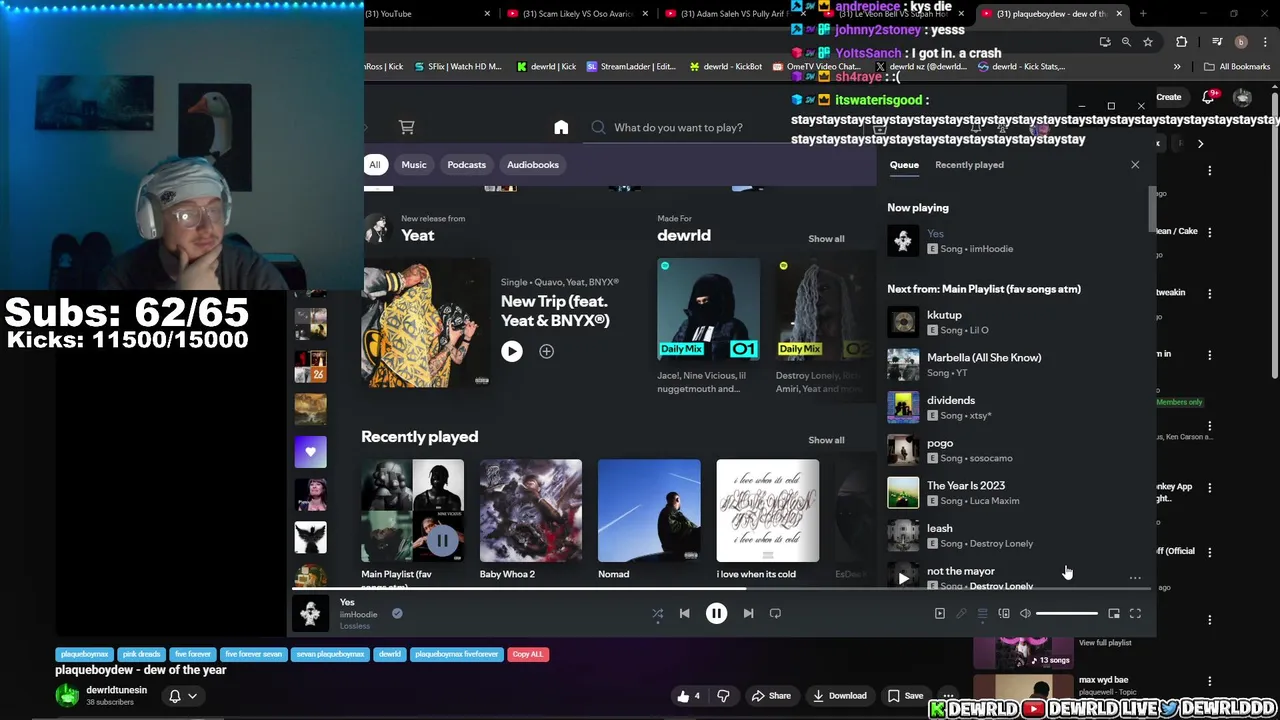Open Daily Mix 01 cover

pos(708,310)
